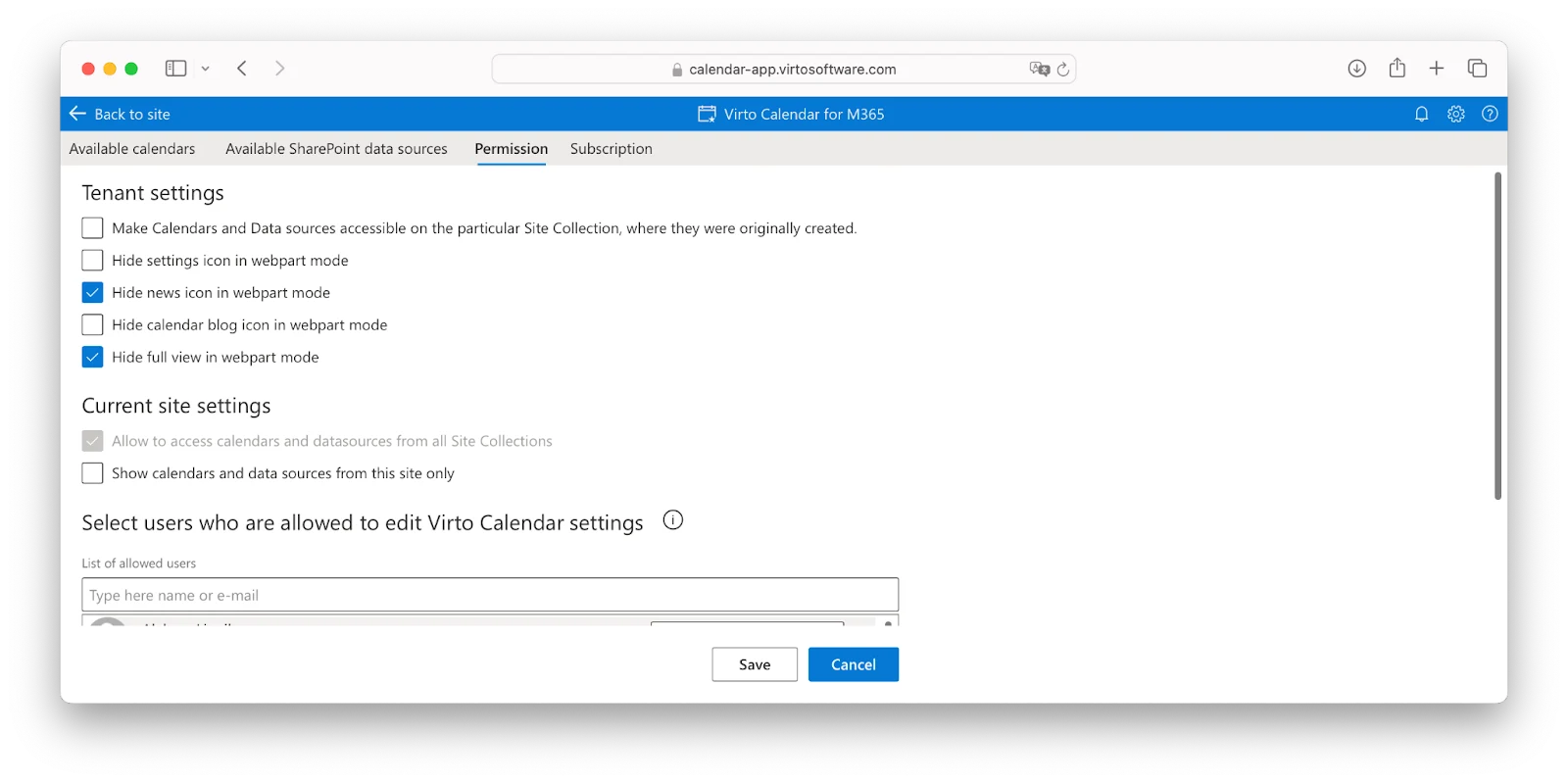Screen dimensions: 1568x783
Task: Open notifications bell in Virto header
Action: point(1421,114)
